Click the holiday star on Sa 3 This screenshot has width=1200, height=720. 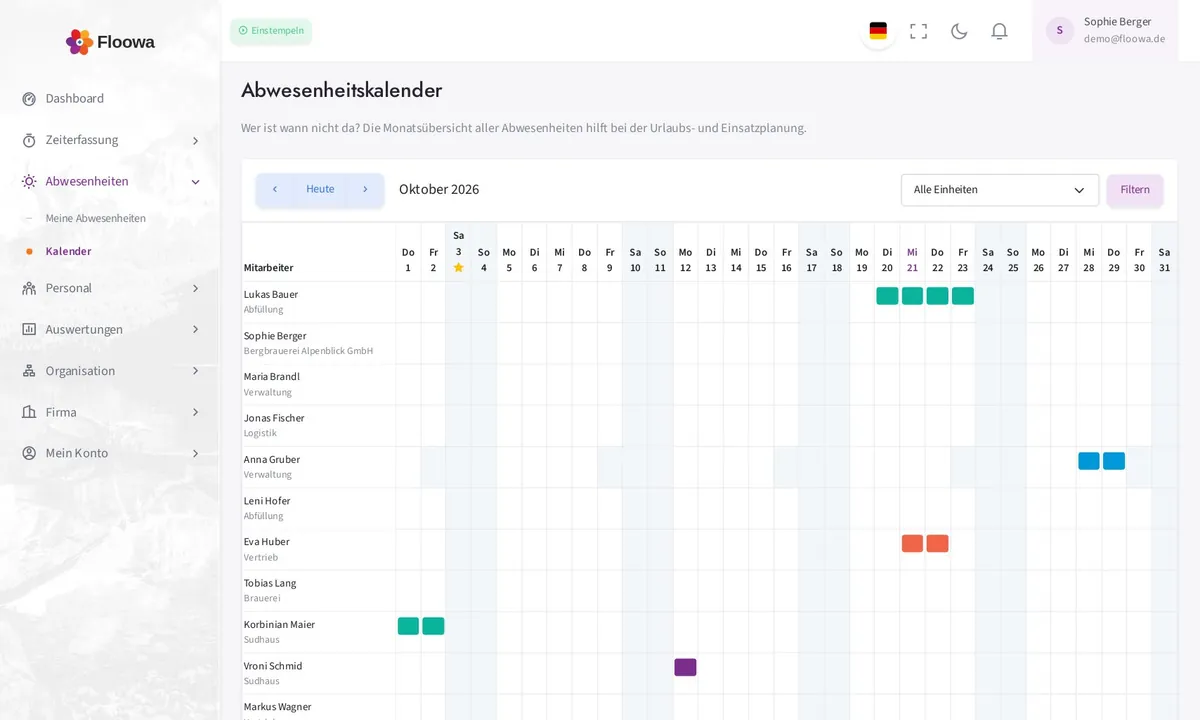(x=458, y=267)
